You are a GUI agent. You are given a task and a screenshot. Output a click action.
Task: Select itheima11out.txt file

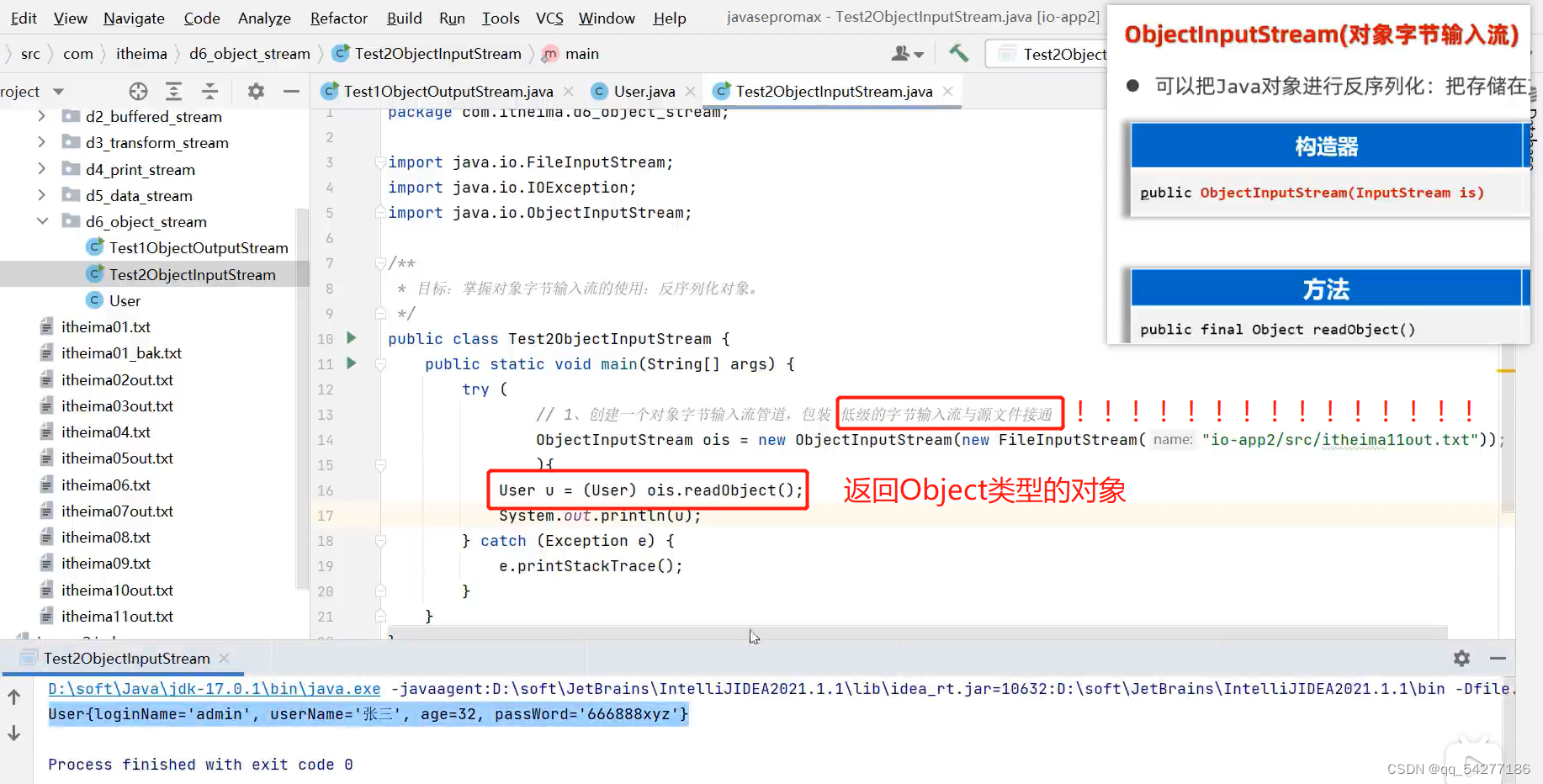(x=117, y=616)
